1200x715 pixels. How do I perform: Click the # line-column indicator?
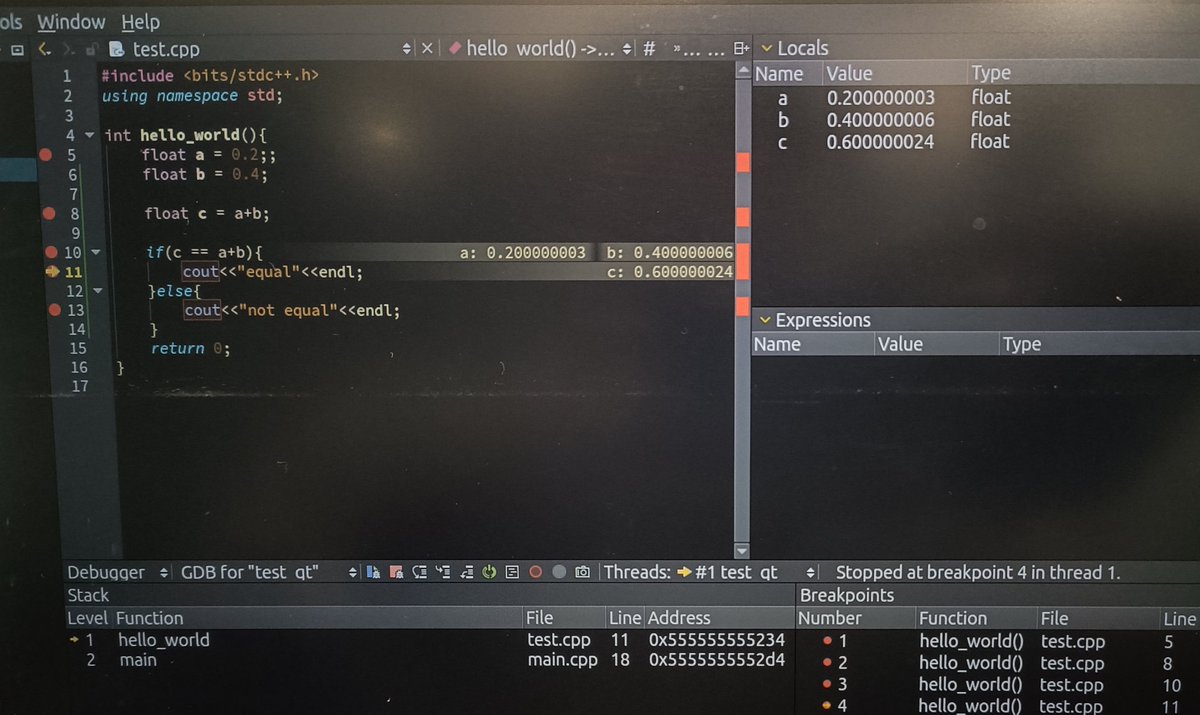click(649, 48)
